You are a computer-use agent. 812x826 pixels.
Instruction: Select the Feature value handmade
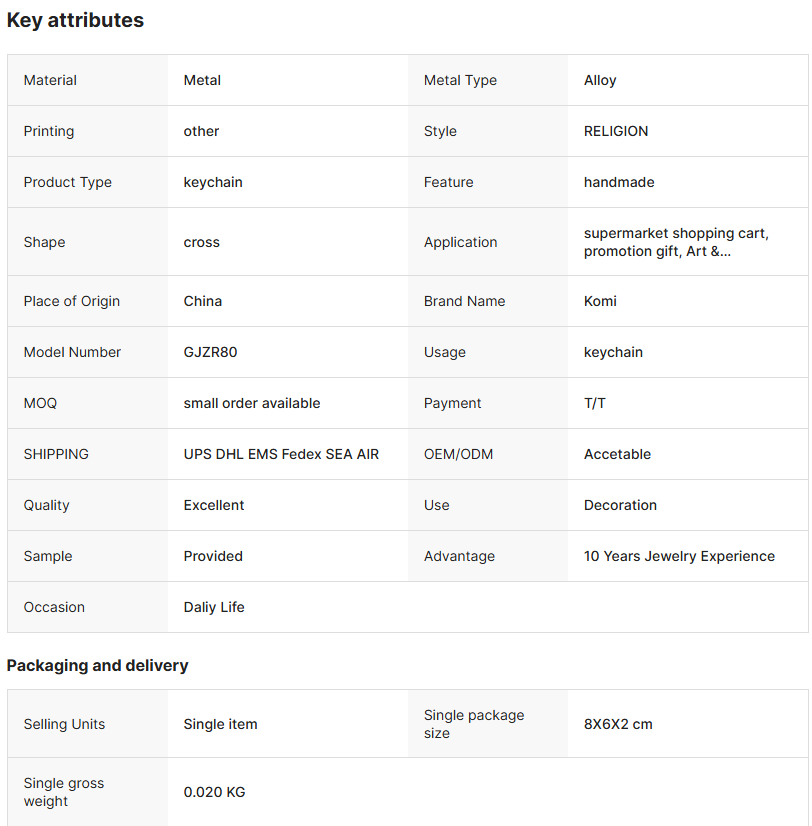point(619,182)
